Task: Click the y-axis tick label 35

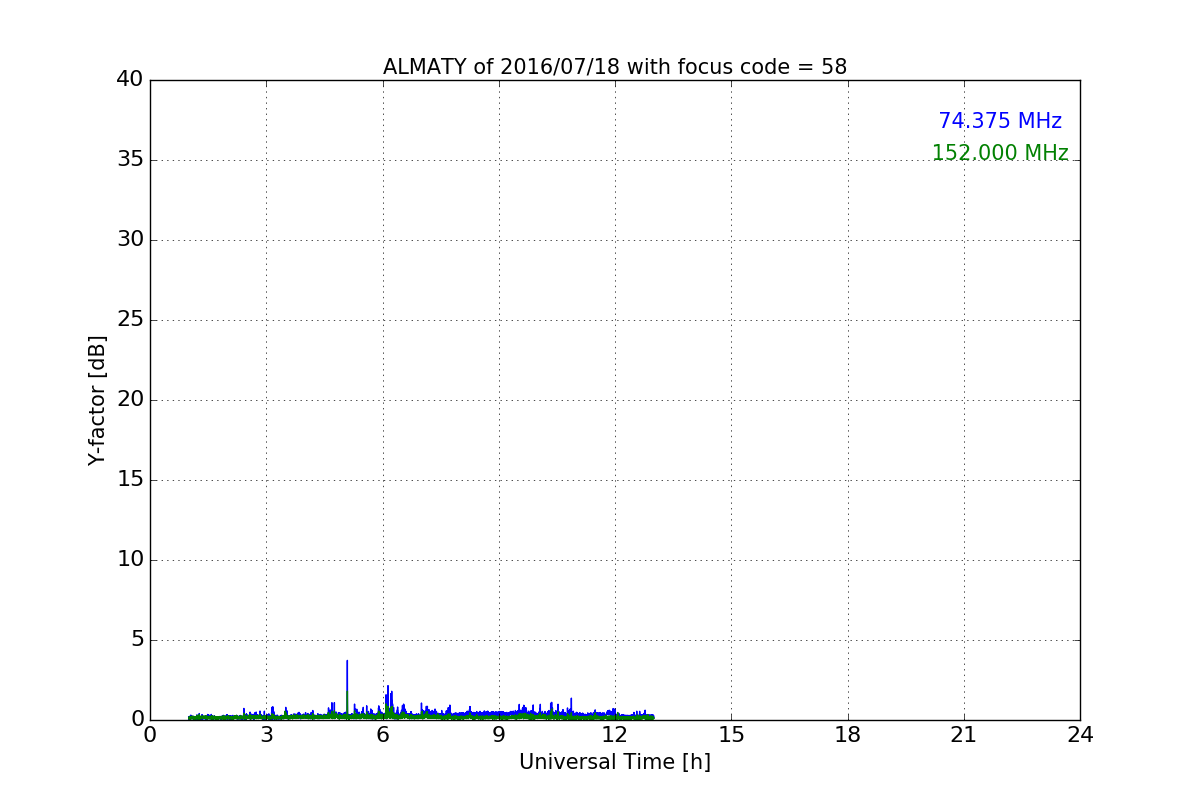Action: point(130,160)
